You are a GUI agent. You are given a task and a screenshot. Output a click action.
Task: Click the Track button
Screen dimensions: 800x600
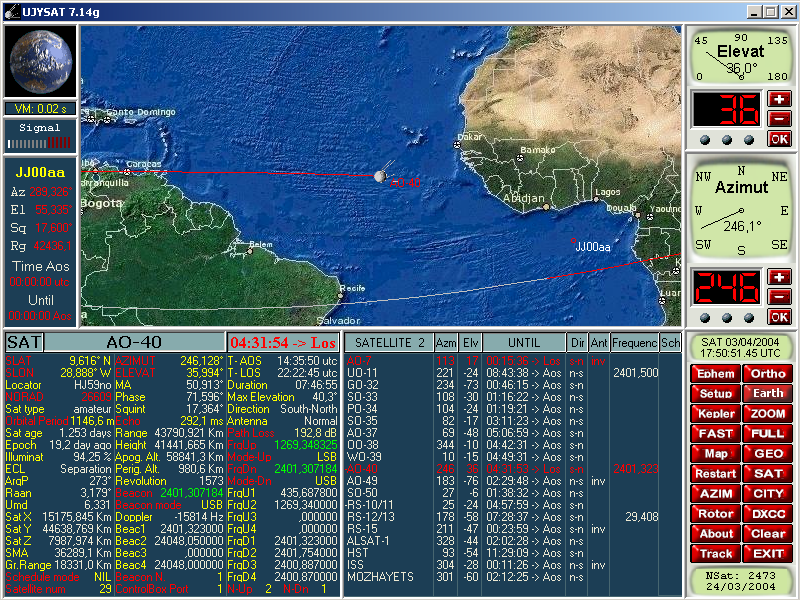(716, 554)
